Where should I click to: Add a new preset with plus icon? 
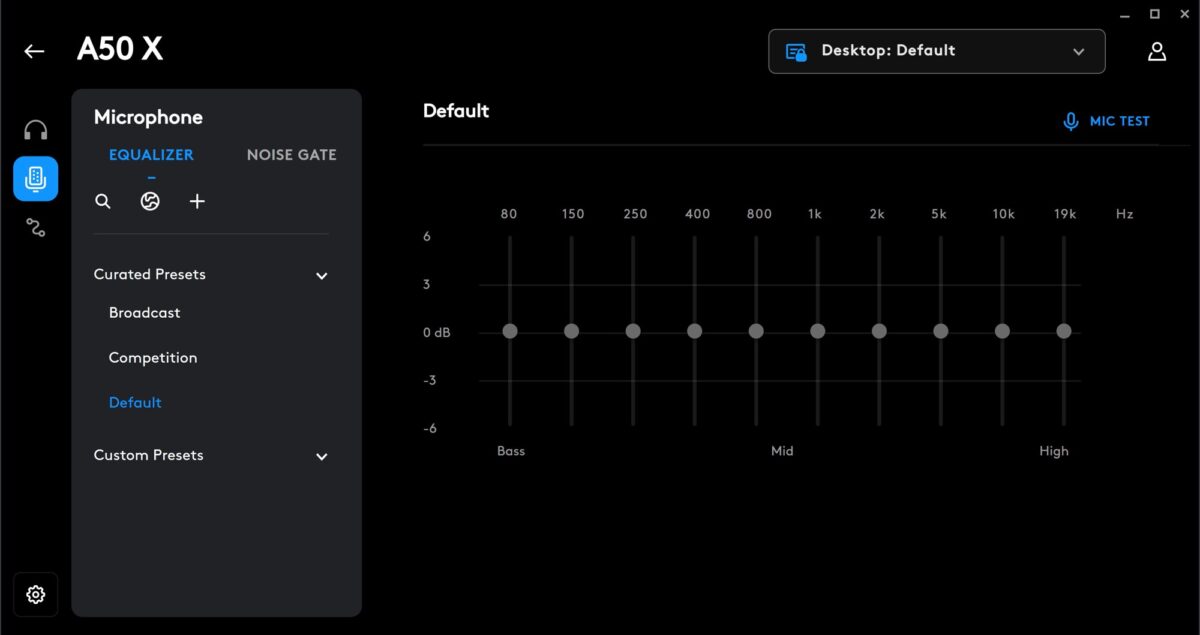point(197,202)
